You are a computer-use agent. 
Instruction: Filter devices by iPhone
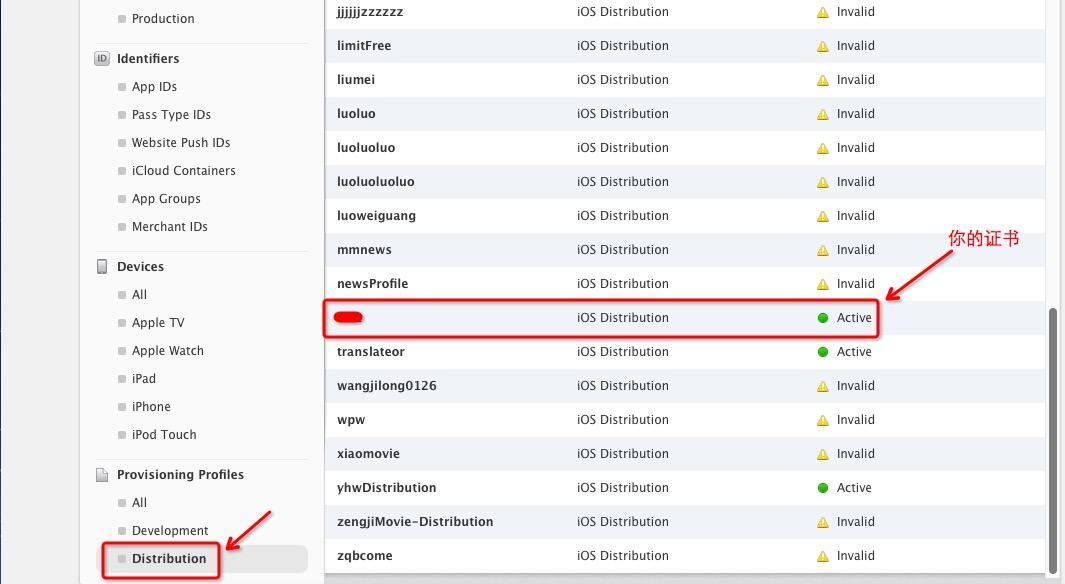[151, 406]
